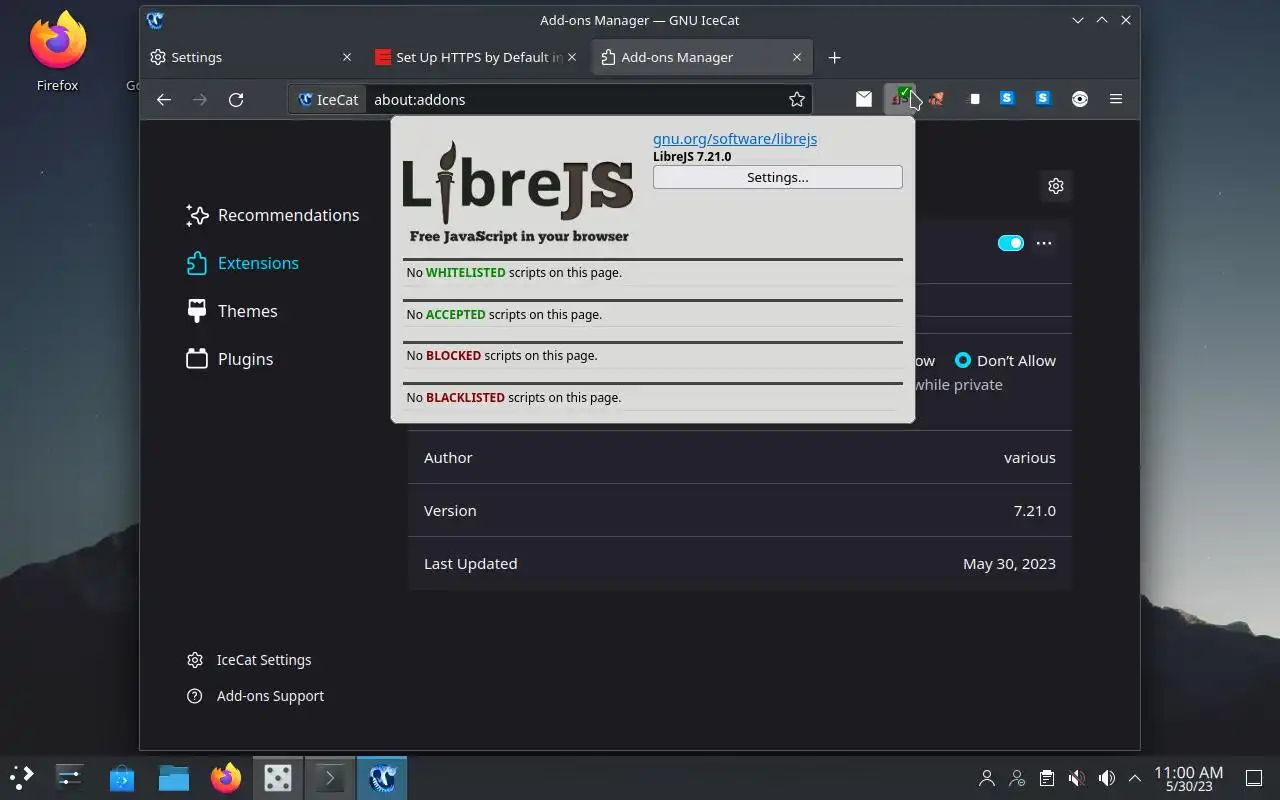The height and width of the screenshot is (800, 1280).
Task: Click the LibreJS Settings... button
Action: click(777, 177)
